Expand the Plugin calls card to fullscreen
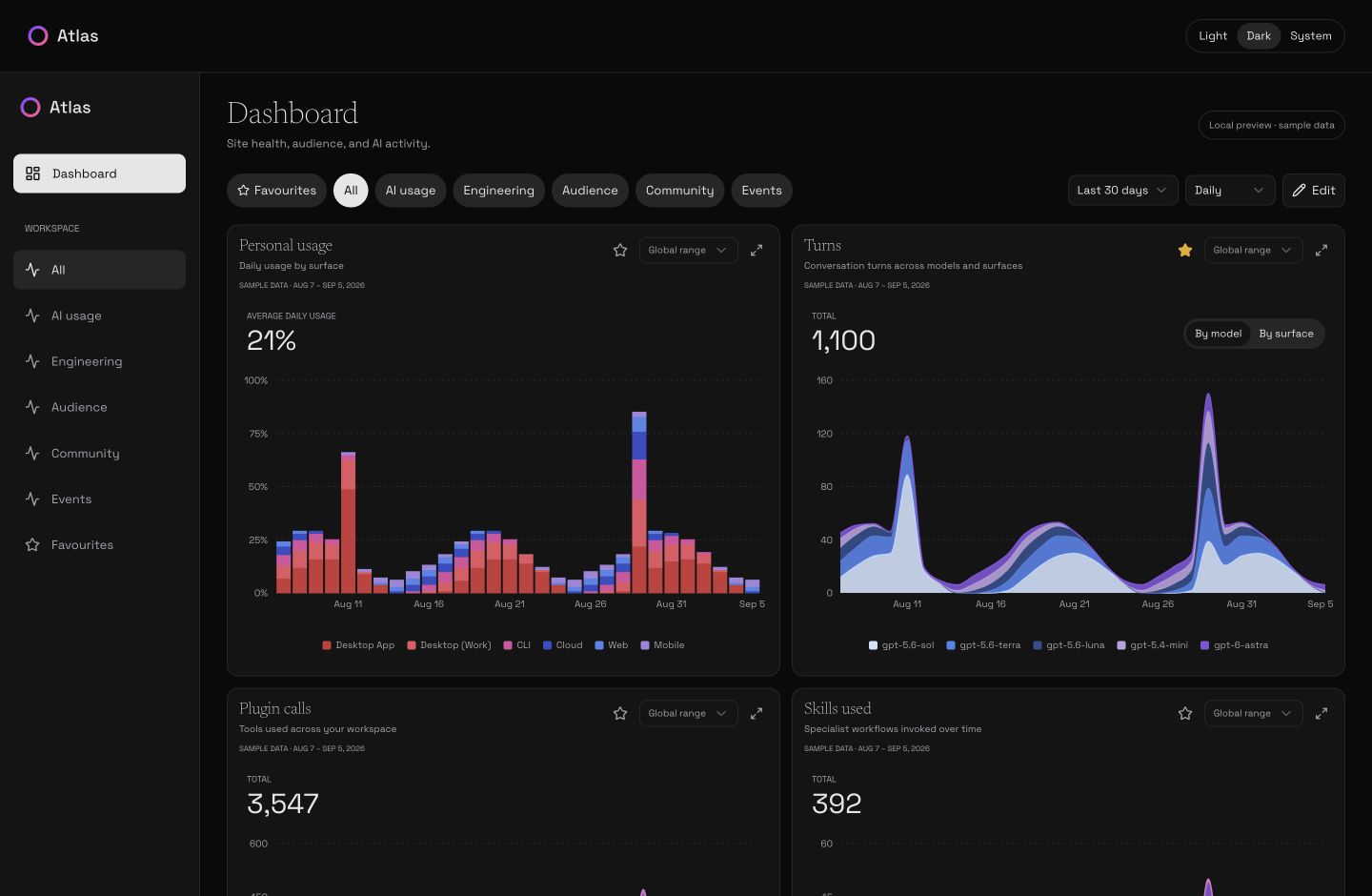The image size is (1372, 896). pyautogui.click(x=757, y=713)
